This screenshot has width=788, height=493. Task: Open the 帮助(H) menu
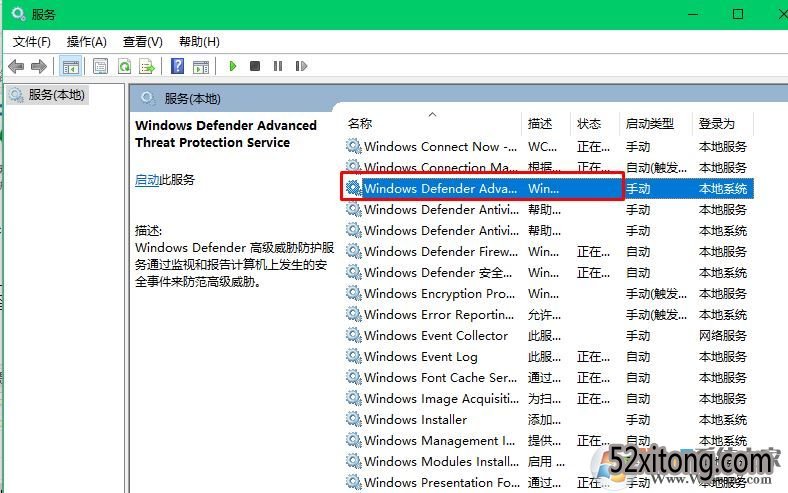pyautogui.click(x=199, y=42)
